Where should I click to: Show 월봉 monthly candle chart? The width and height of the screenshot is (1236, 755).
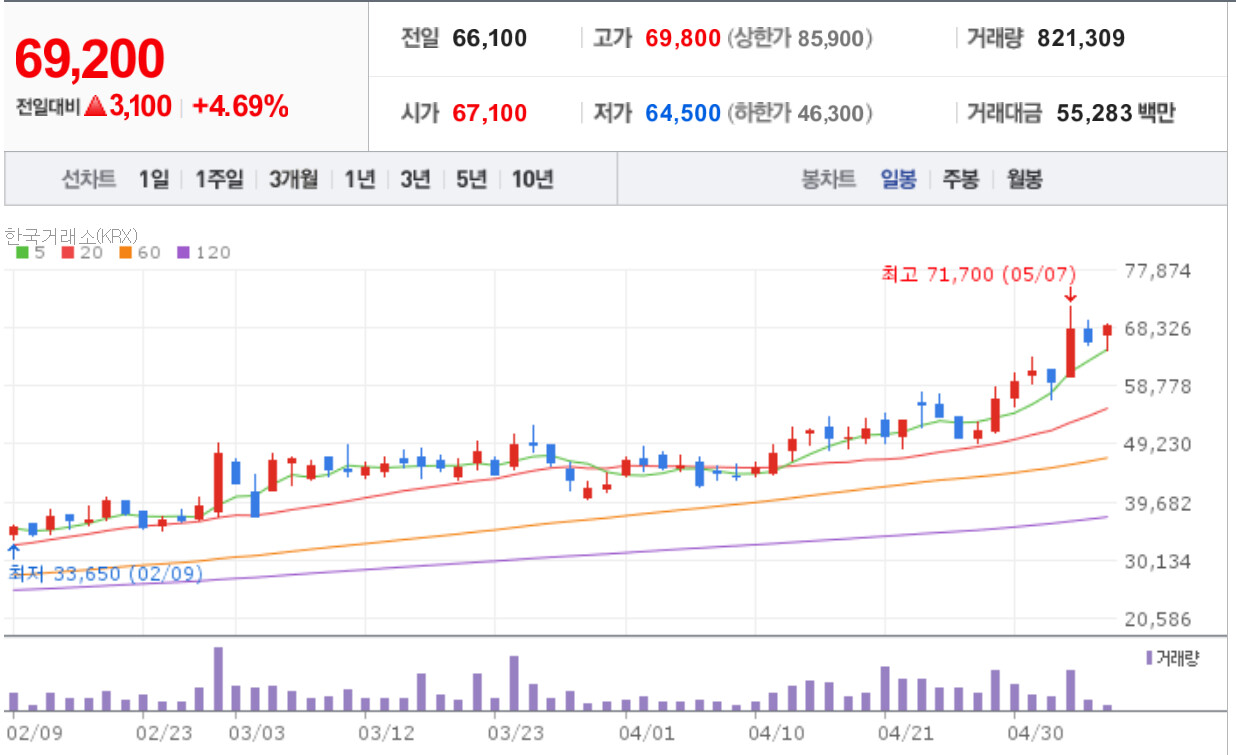(1025, 180)
